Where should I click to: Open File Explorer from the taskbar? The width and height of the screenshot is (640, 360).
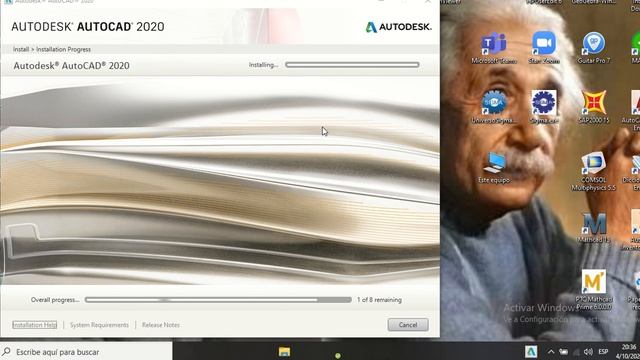(x=284, y=351)
